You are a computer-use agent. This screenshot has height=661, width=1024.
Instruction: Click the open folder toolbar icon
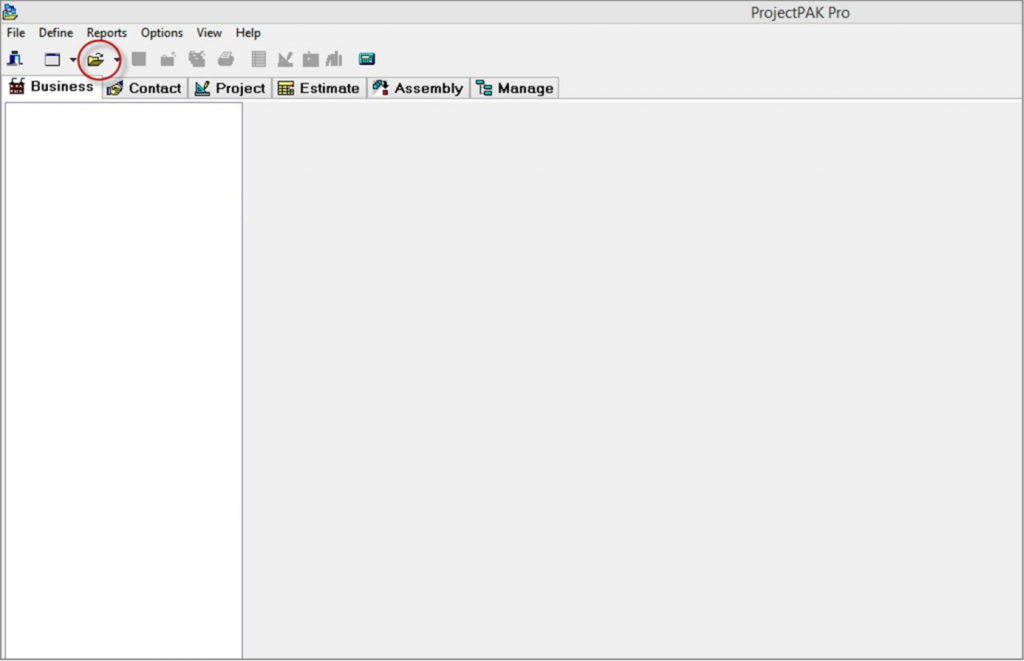pyautogui.click(x=95, y=60)
